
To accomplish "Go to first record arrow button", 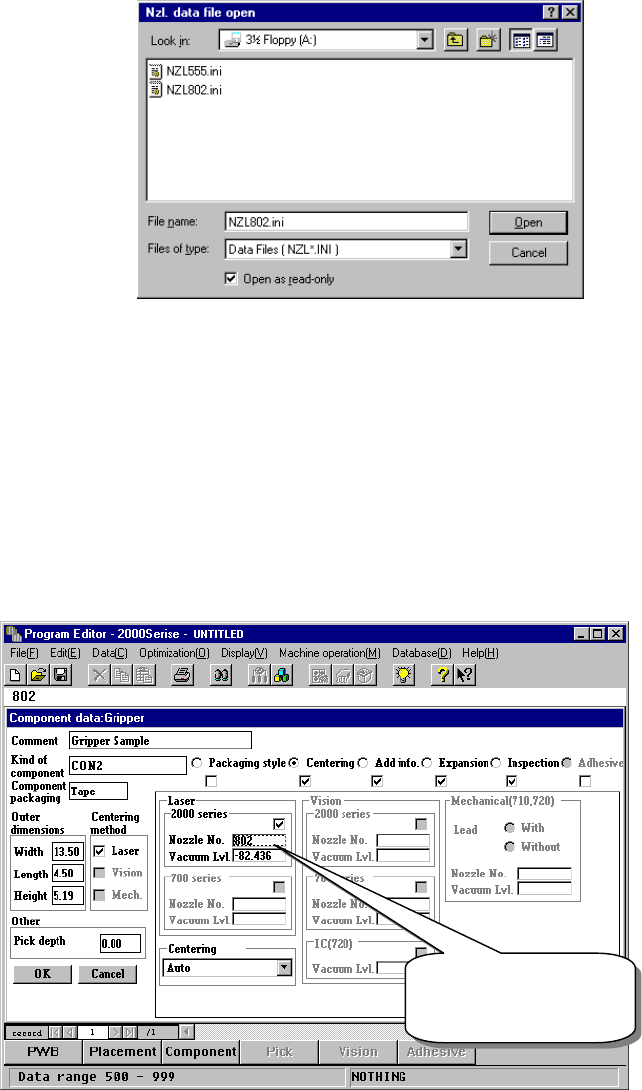I will pos(56,1032).
